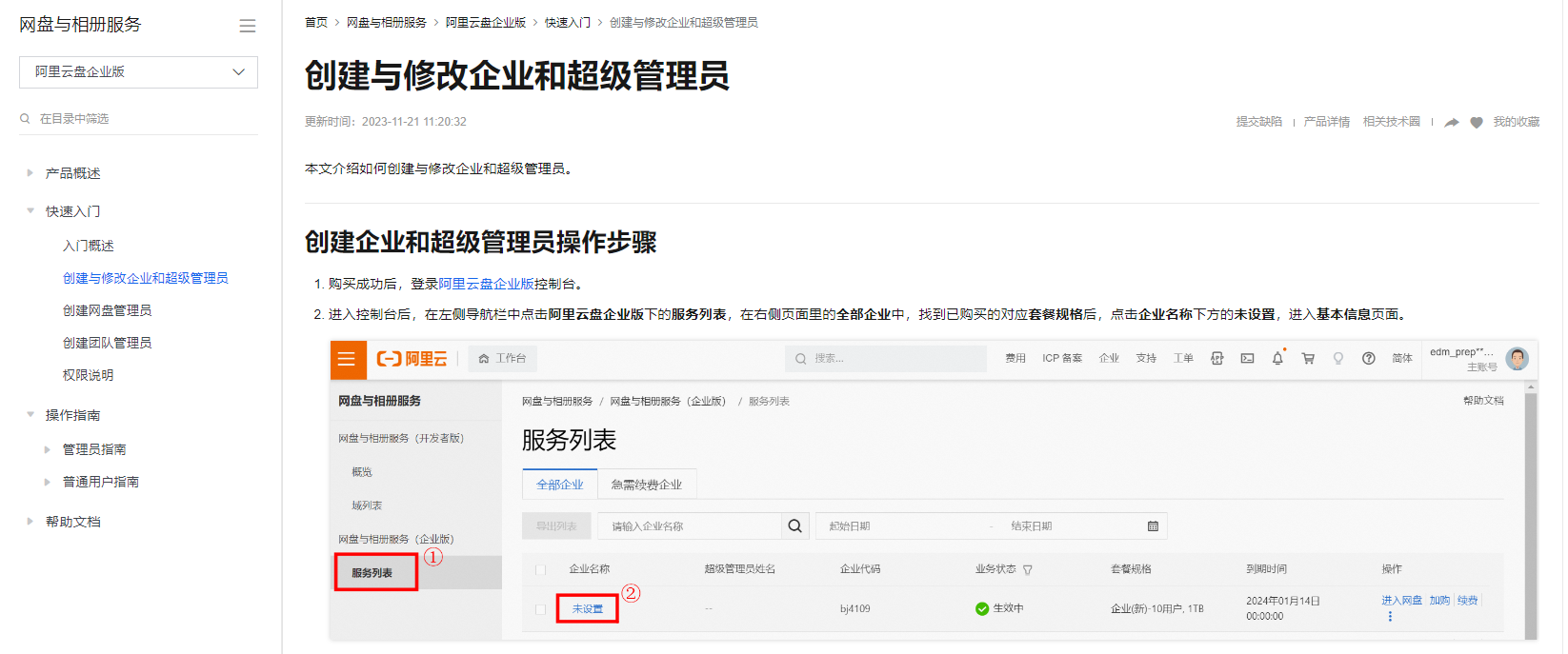Toggle the sidebar collapse hamburger icon

(x=248, y=26)
